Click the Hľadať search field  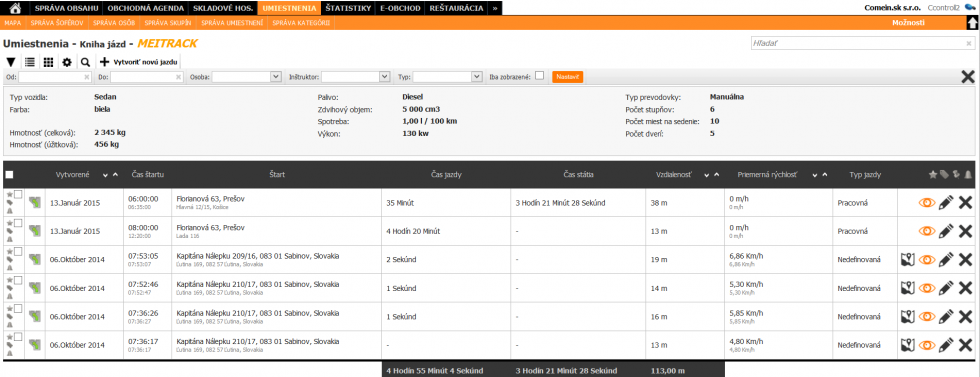coord(862,44)
